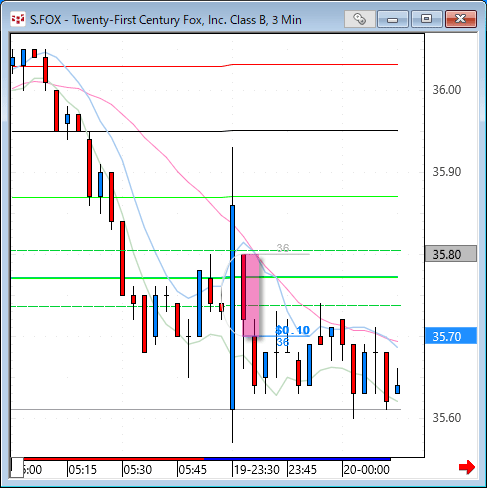This screenshot has height=488, width=487.
Task: Minimize the S.FOX chart window
Action: coord(393,19)
